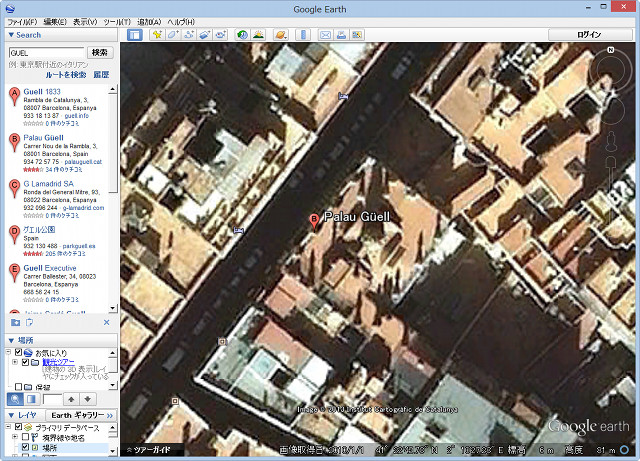
Task: Add a polygon from the toolbar
Action: tap(173, 35)
